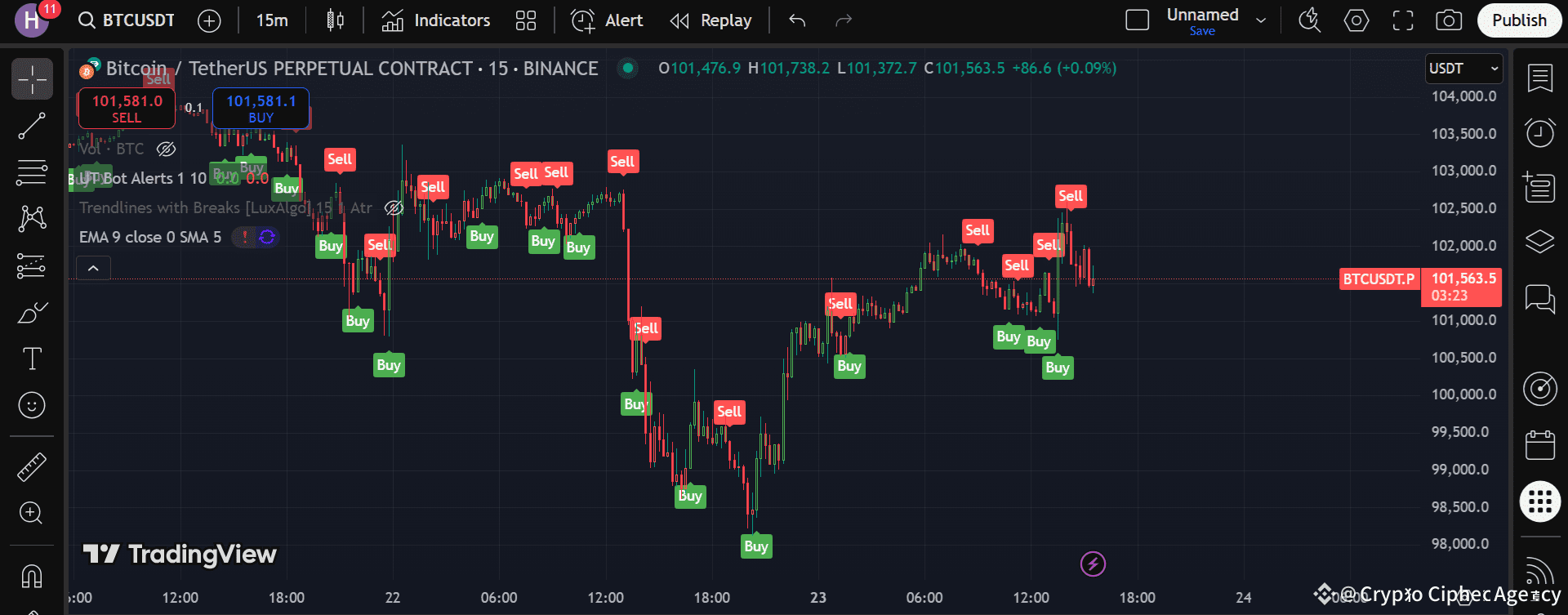Click the Publish button

1519,20
